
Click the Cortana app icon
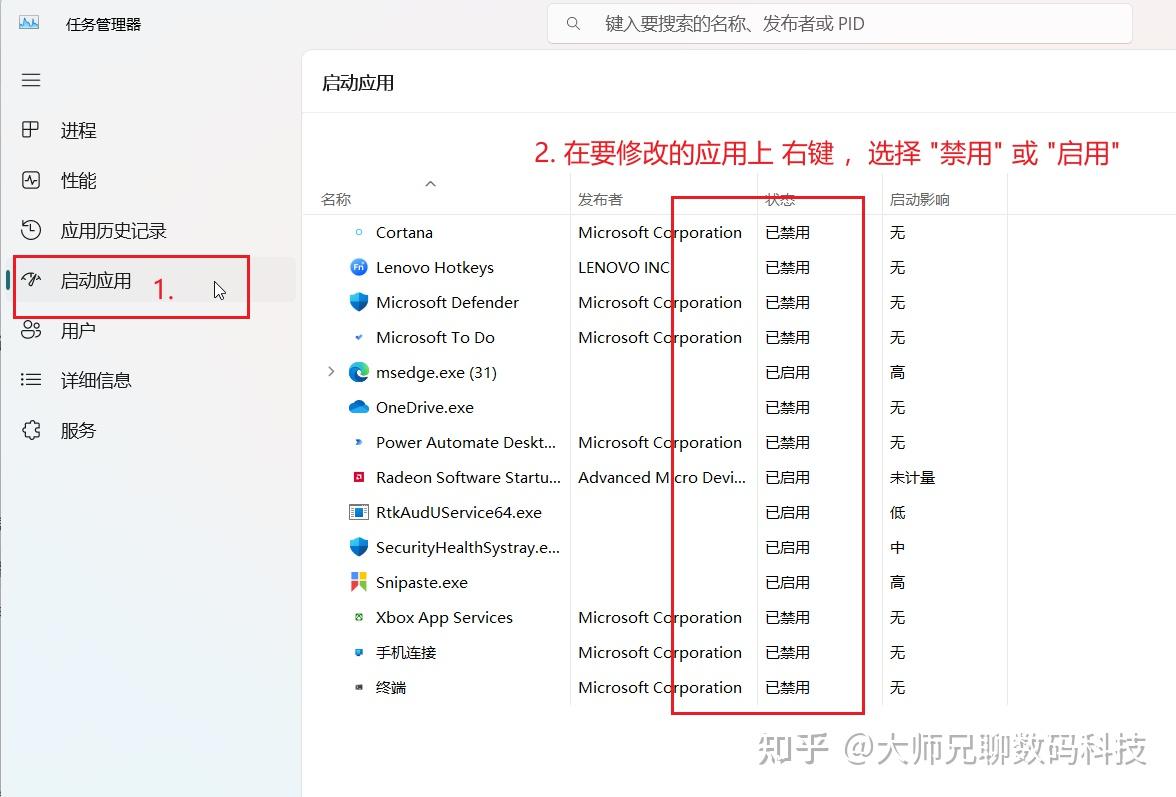358,232
